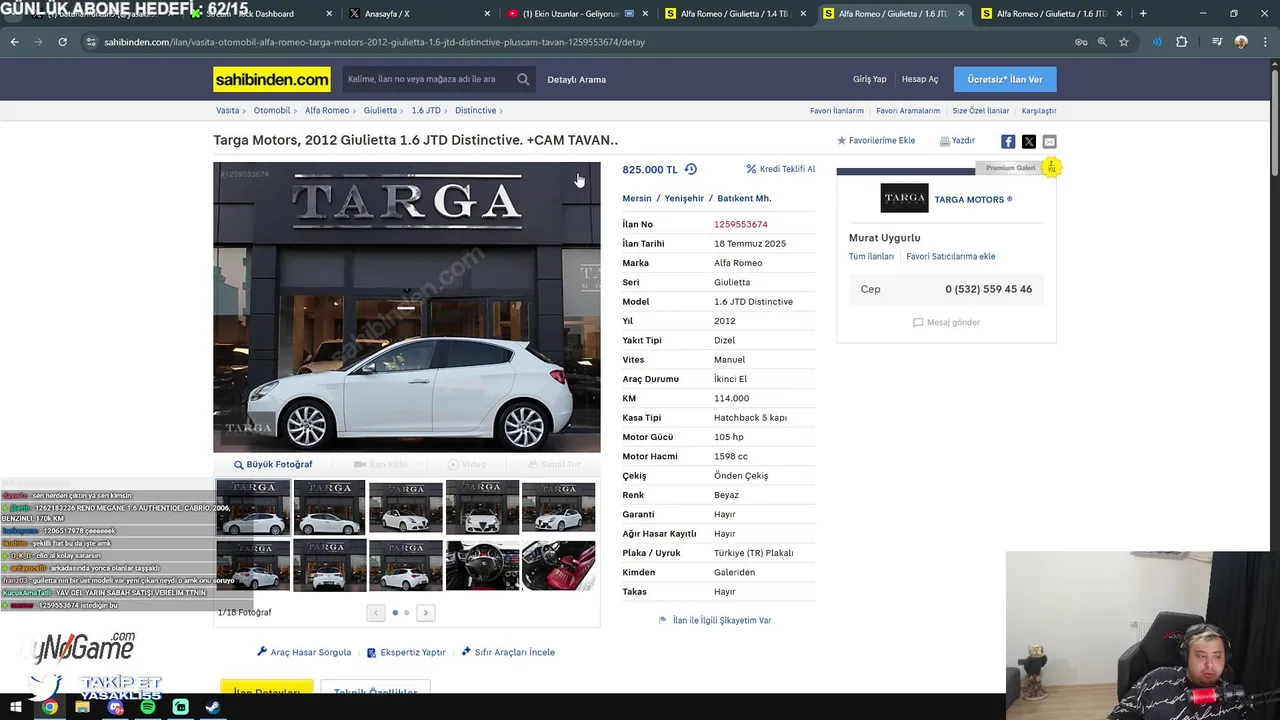Open Steam from the taskbar
This screenshot has width=1280, height=720.
click(213, 707)
